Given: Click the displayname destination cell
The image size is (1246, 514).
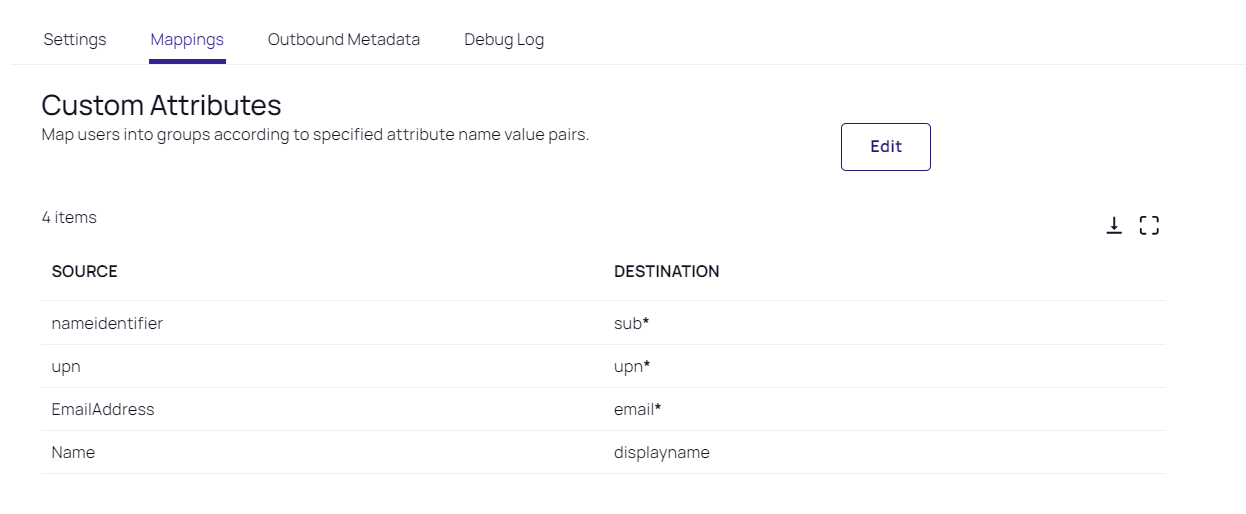Looking at the screenshot, I should pos(661,452).
